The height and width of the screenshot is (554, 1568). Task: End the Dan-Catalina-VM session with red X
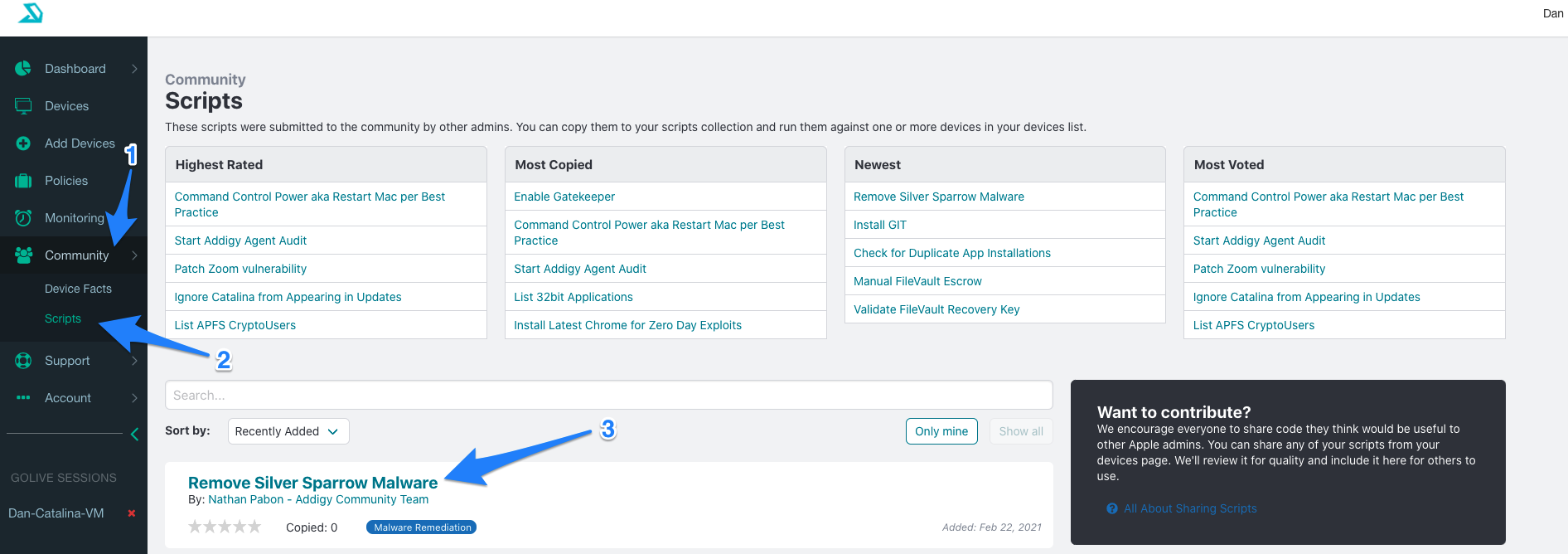[131, 513]
